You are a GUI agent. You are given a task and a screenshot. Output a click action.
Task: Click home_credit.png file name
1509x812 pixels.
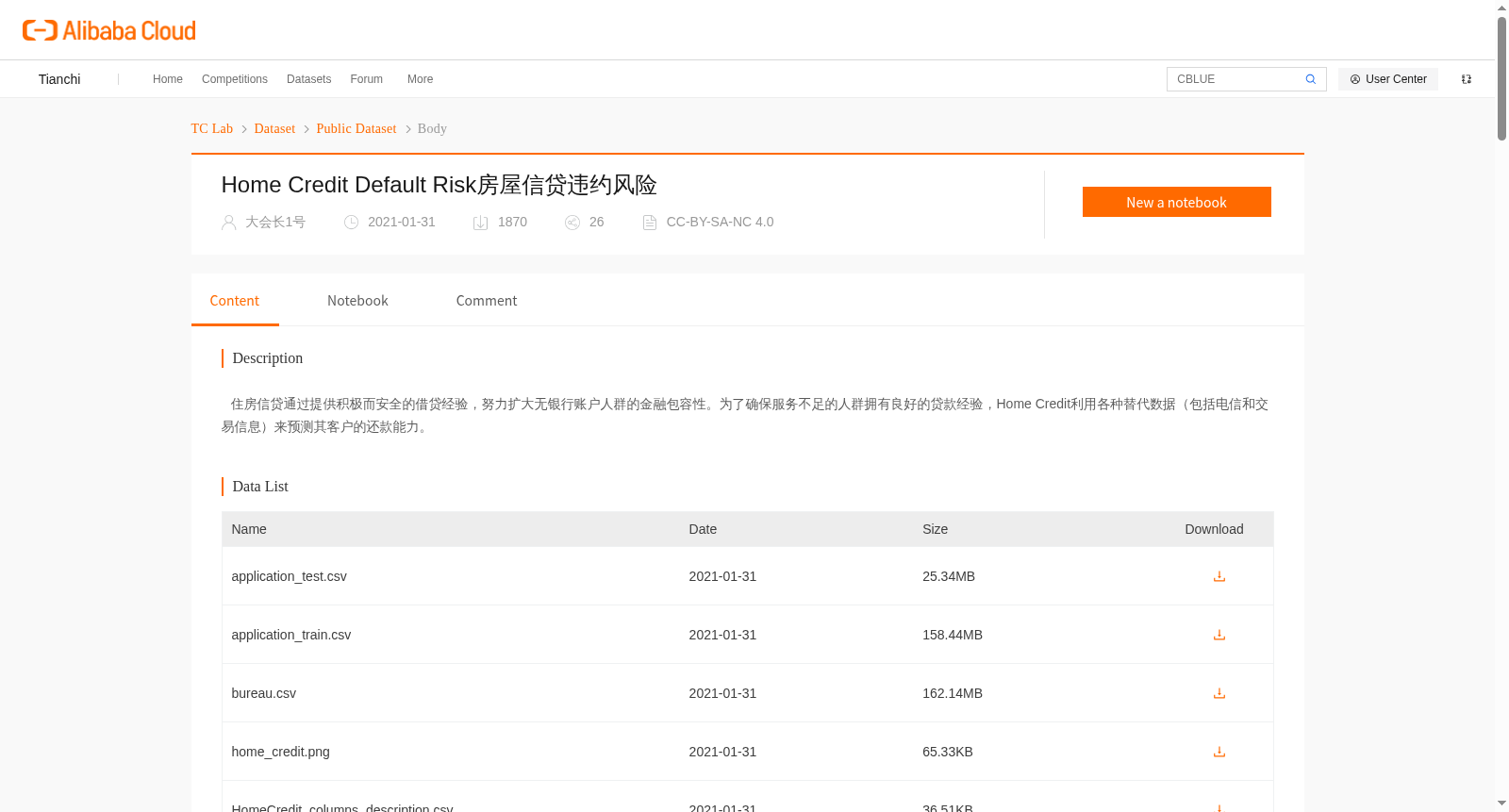[281, 752]
